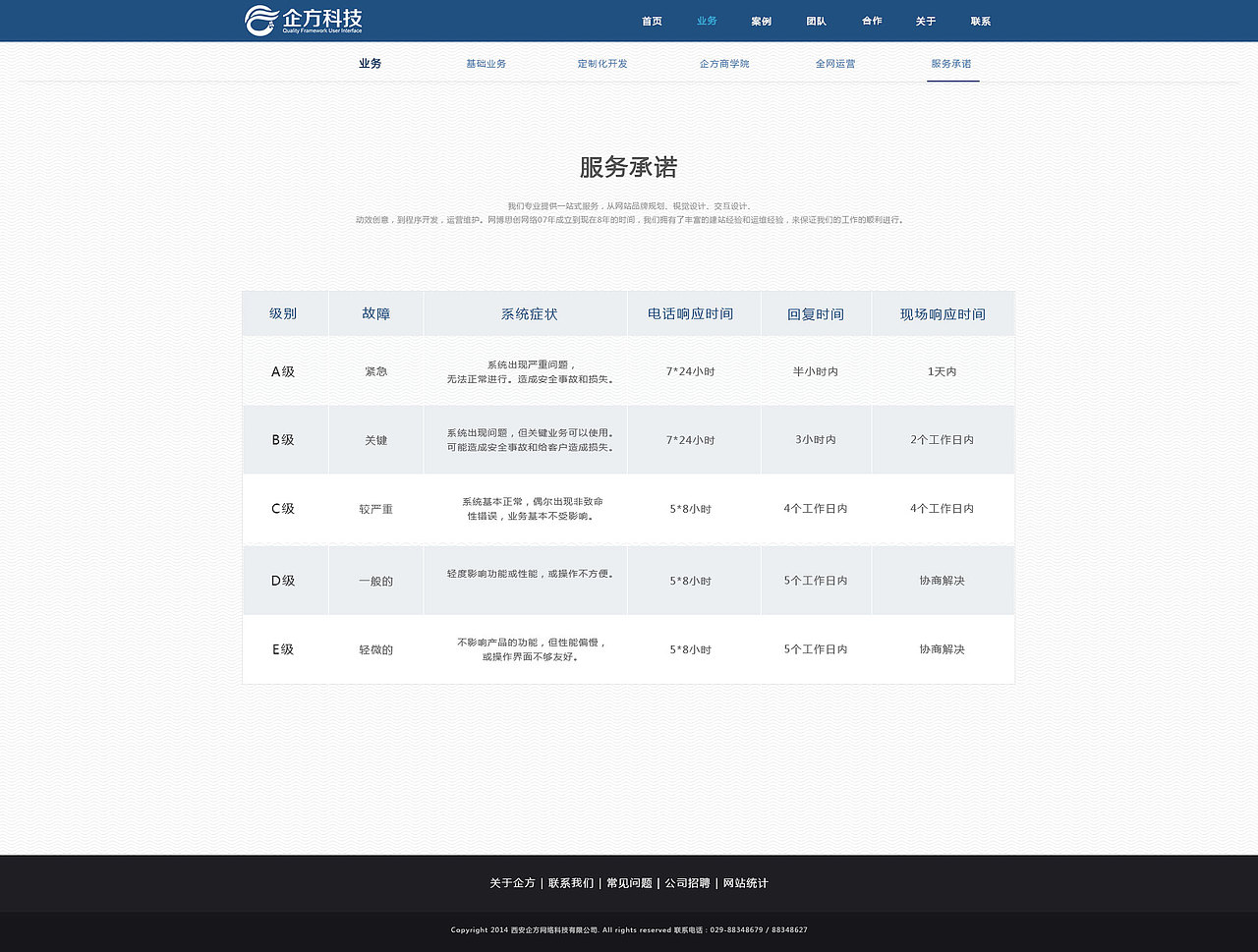Click 5个工作日内 in the E级 row

click(x=816, y=649)
